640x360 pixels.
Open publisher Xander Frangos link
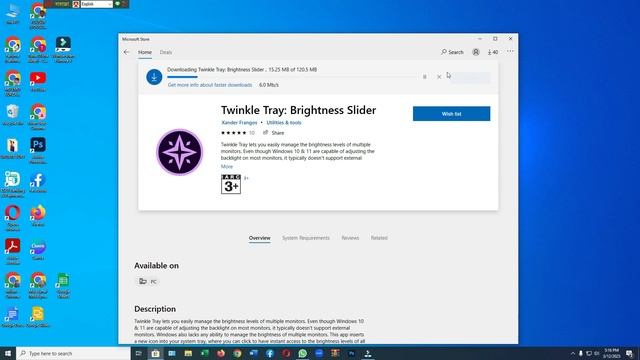tap(239, 122)
